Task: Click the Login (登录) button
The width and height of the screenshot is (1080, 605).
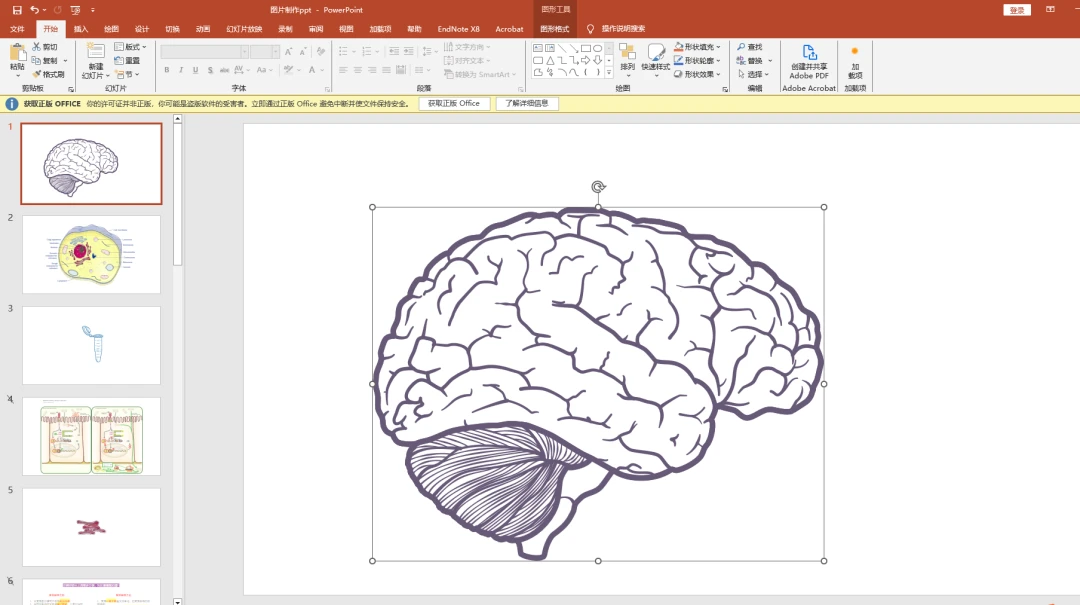Action: click(x=1017, y=10)
